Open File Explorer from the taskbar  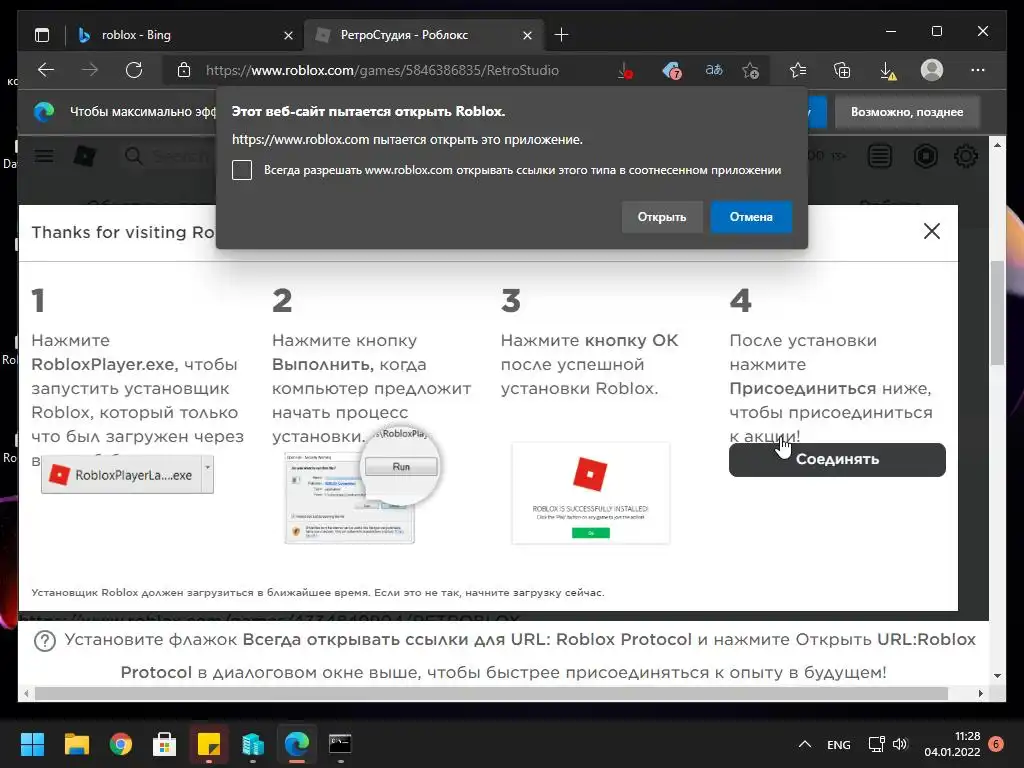pyautogui.click(x=76, y=744)
